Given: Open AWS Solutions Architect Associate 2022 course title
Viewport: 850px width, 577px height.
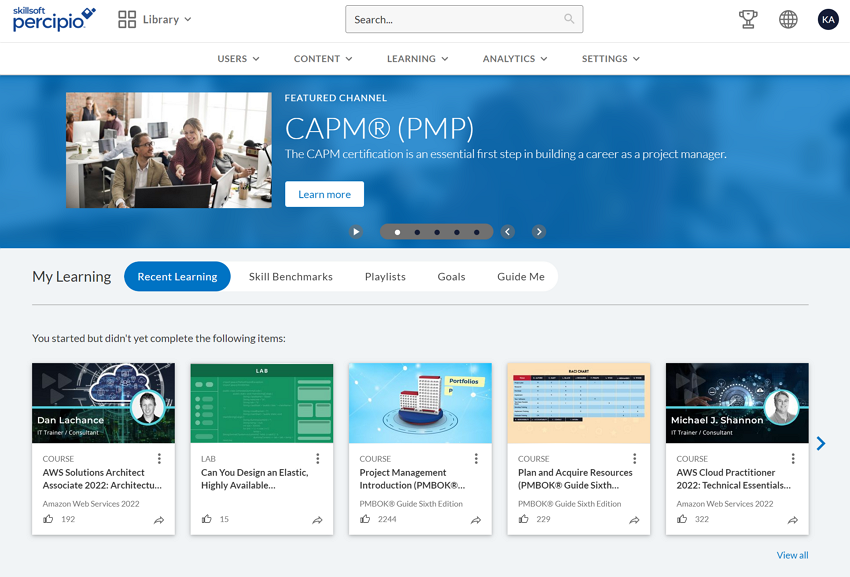Looking at the screenshot, I should click(x=102, y=479).
